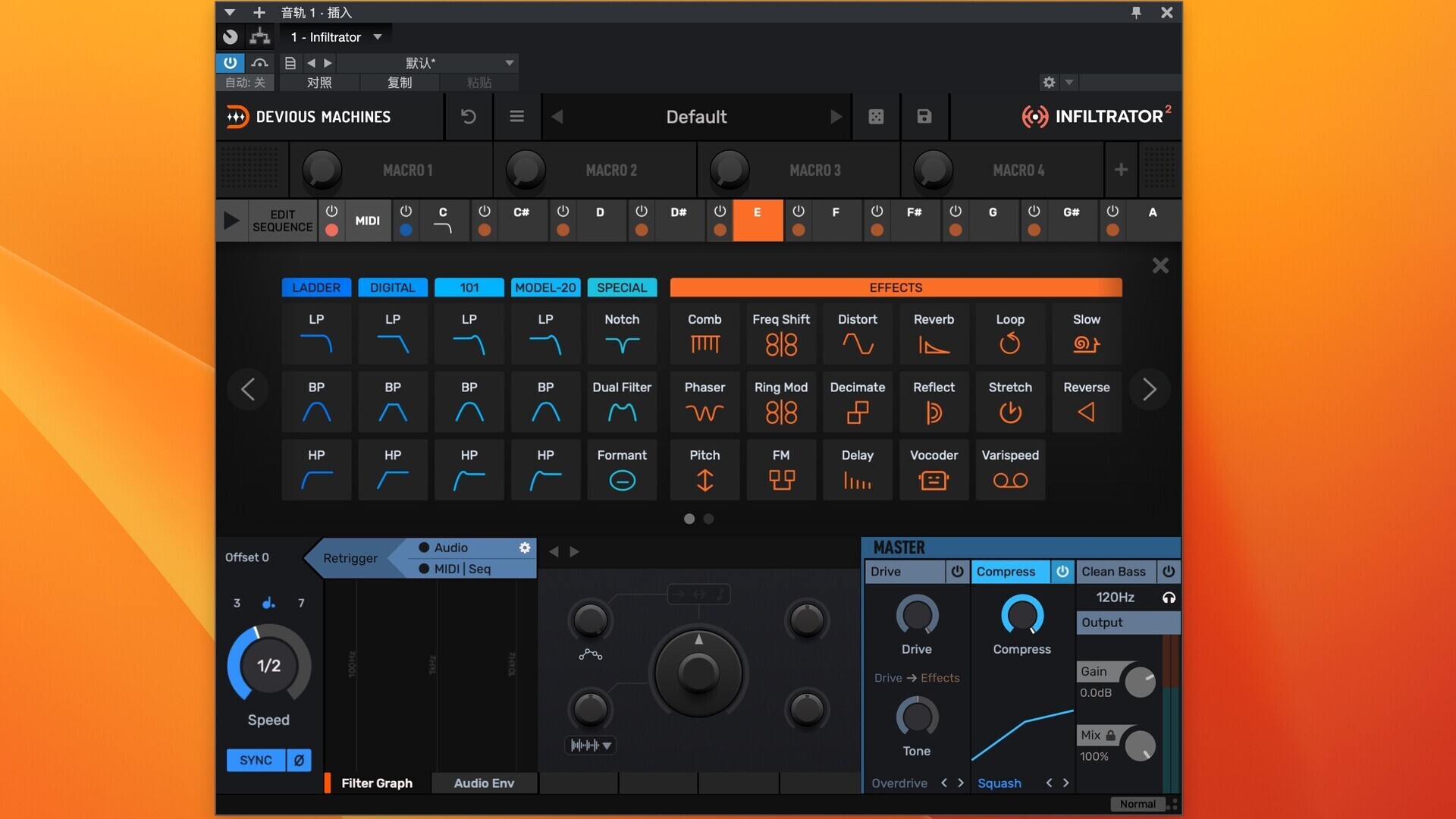
Task: Disable the Compress module power
Action: click(x=1062, y=572)
